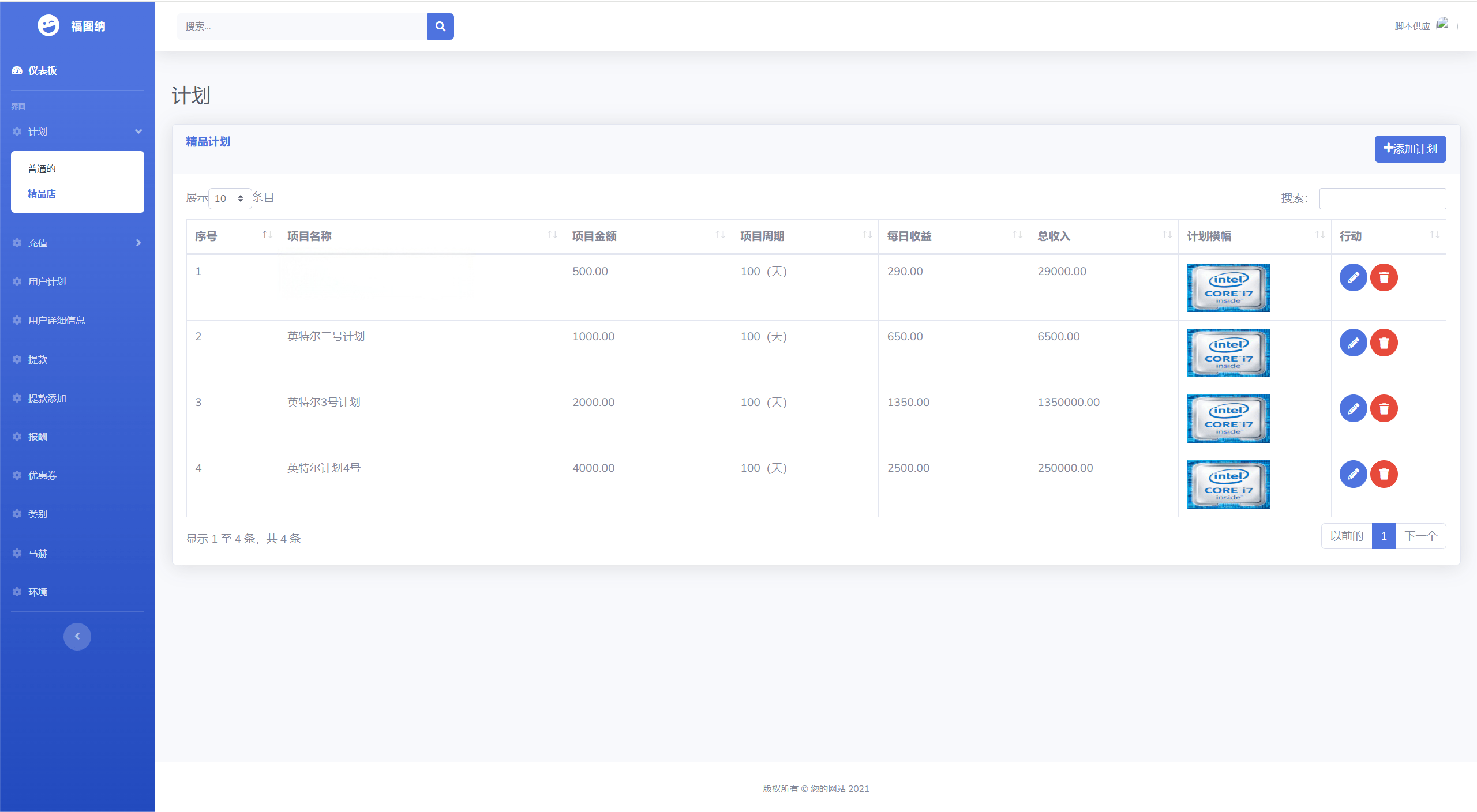Screen dimensions: 1477x812
Task: Delete the first plan row
Action: point(1384,277)
